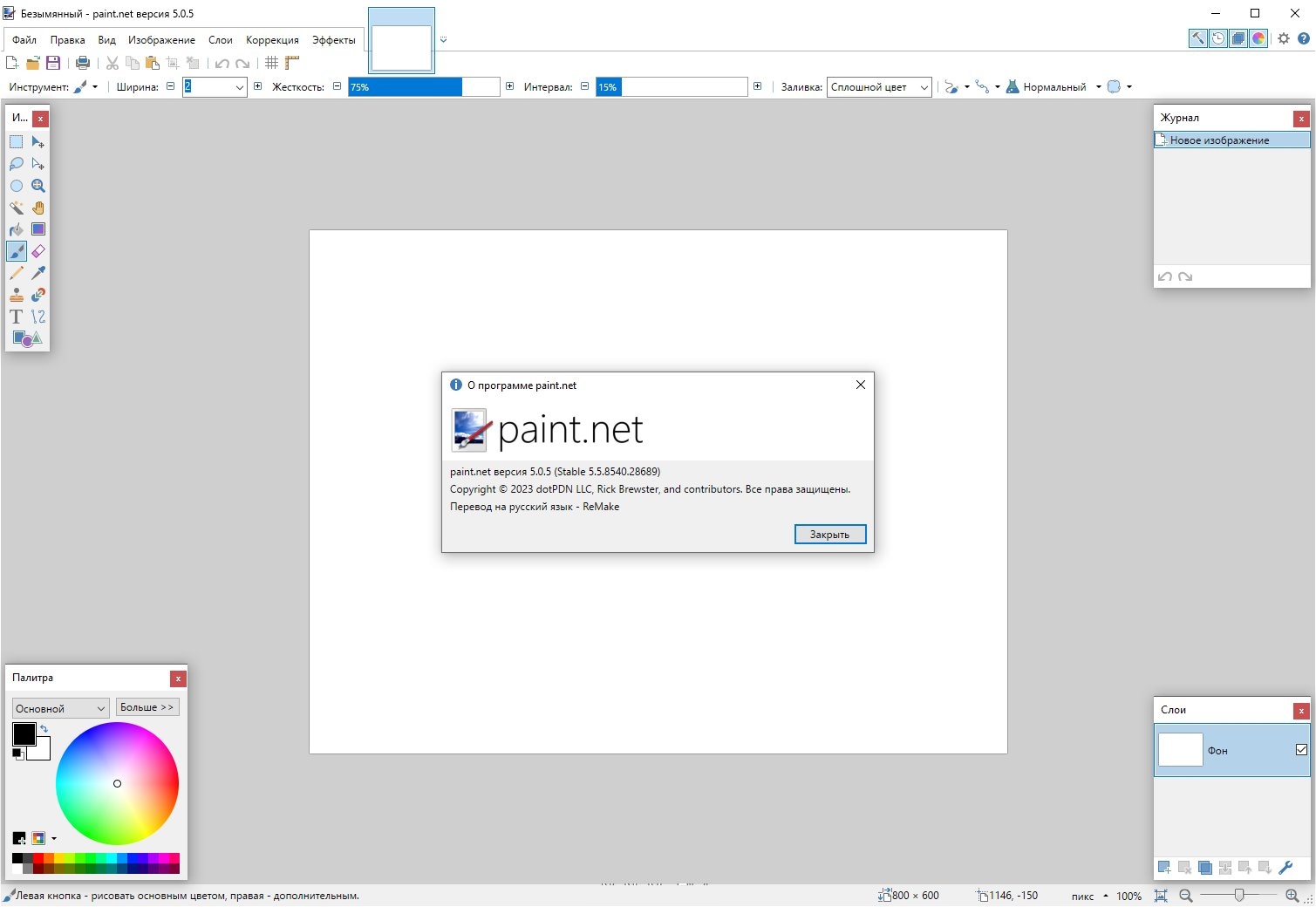Swap primary and secondary colors arrow
Image resolution: width=1316 pixels, height=907 pixels.
click(44, 729)
